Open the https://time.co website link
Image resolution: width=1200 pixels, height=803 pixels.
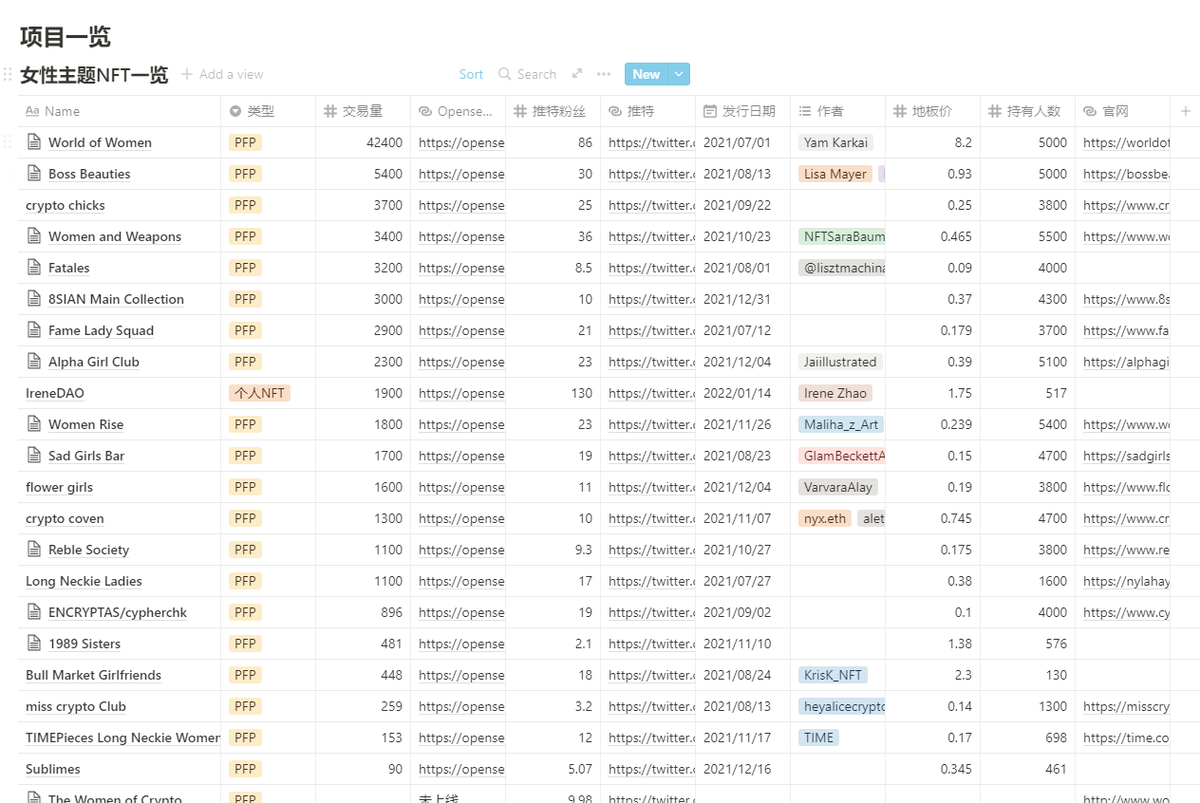1126,737
